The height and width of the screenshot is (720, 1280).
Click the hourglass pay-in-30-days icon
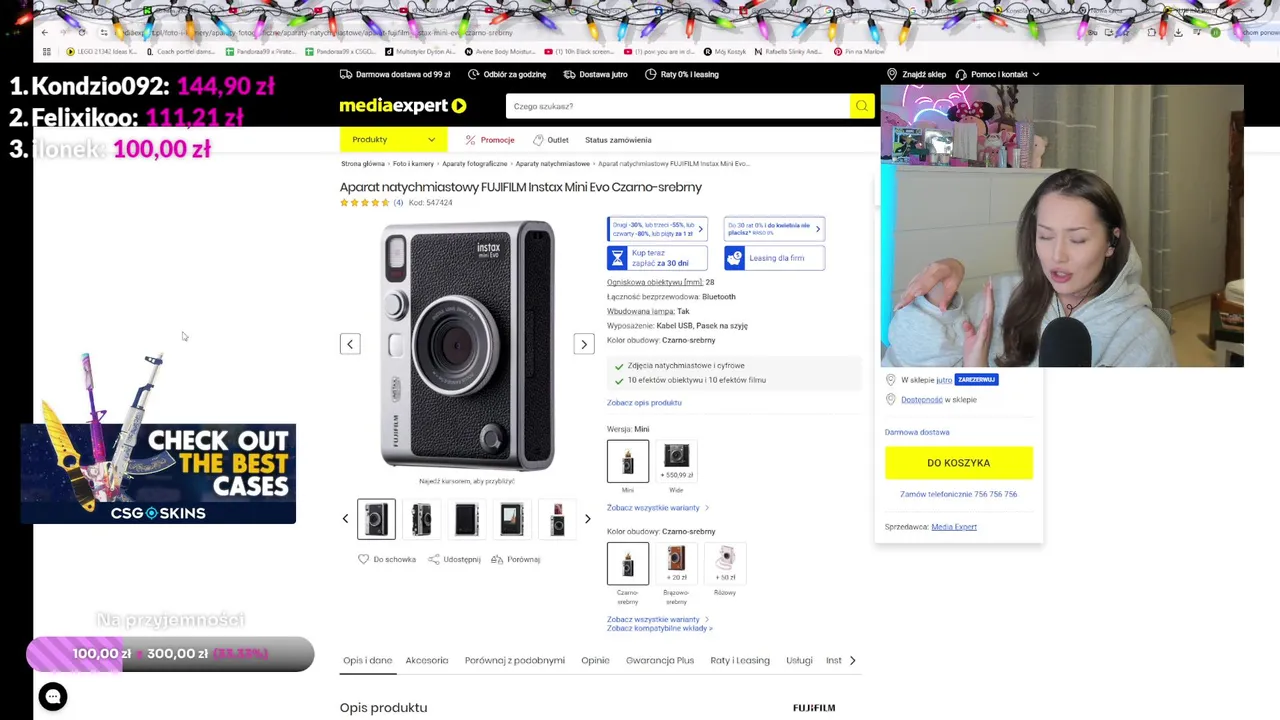coord(617,258)
